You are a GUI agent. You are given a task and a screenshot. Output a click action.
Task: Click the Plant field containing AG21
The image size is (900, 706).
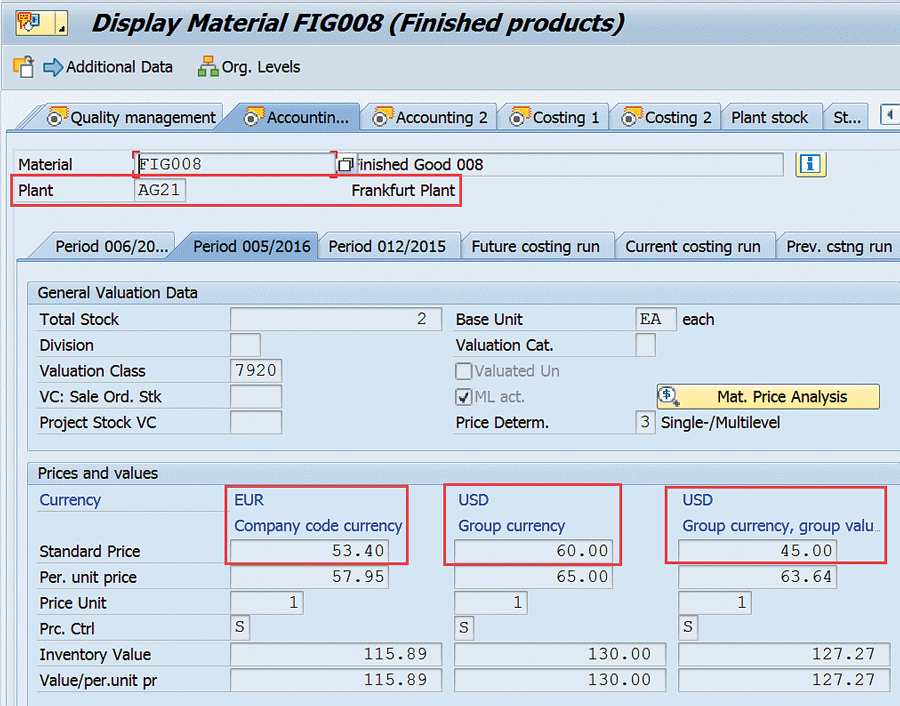pyautogui.click(x=160, y=190)
